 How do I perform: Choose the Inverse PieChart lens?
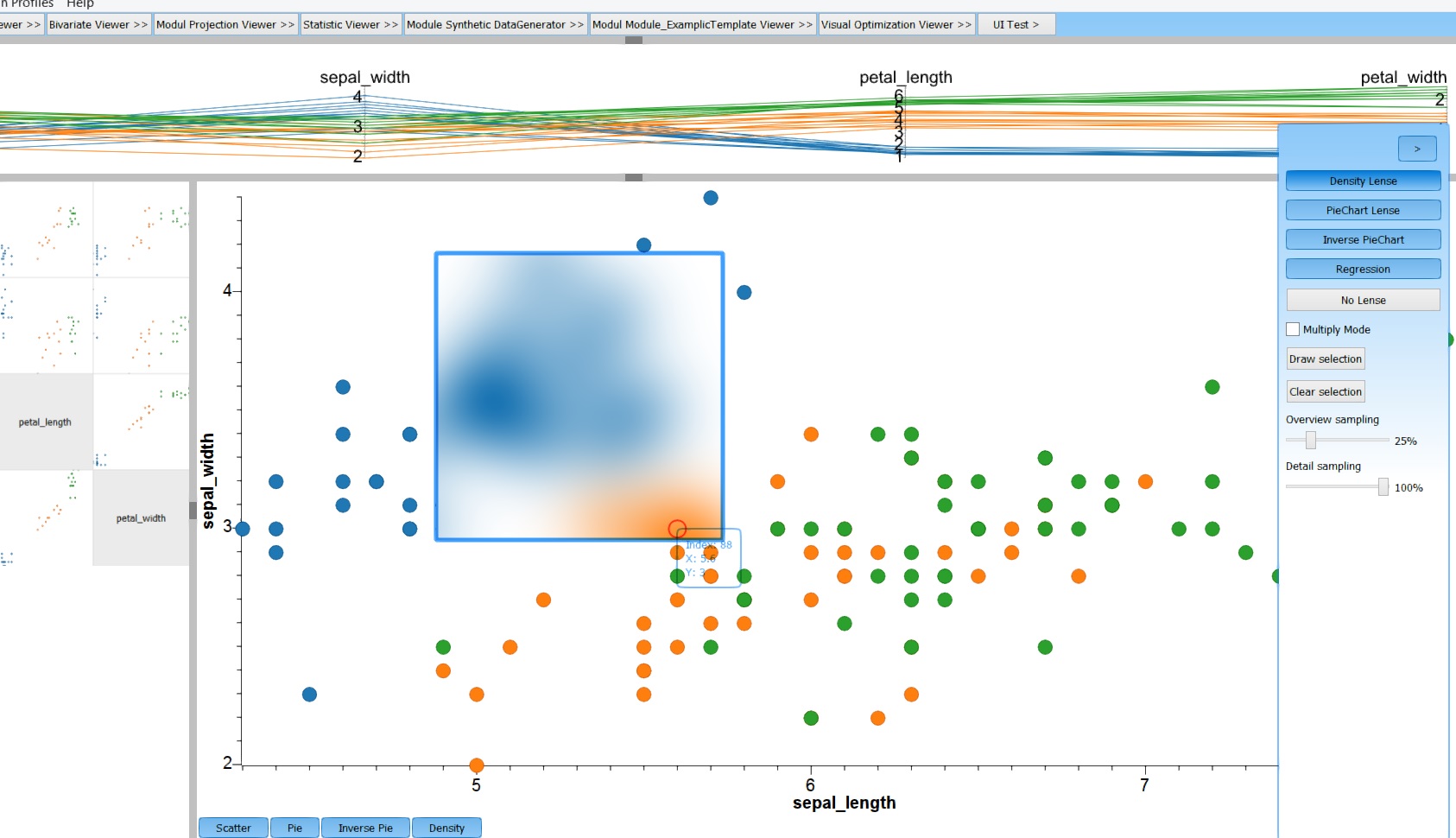[x=1363, y=239]
